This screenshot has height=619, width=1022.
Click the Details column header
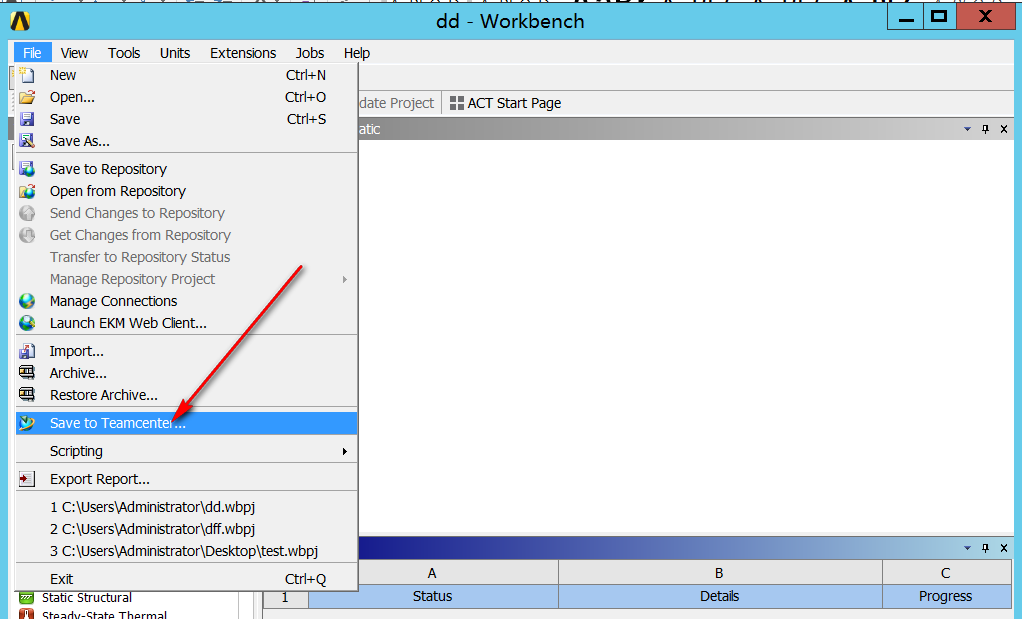(718, 596)
